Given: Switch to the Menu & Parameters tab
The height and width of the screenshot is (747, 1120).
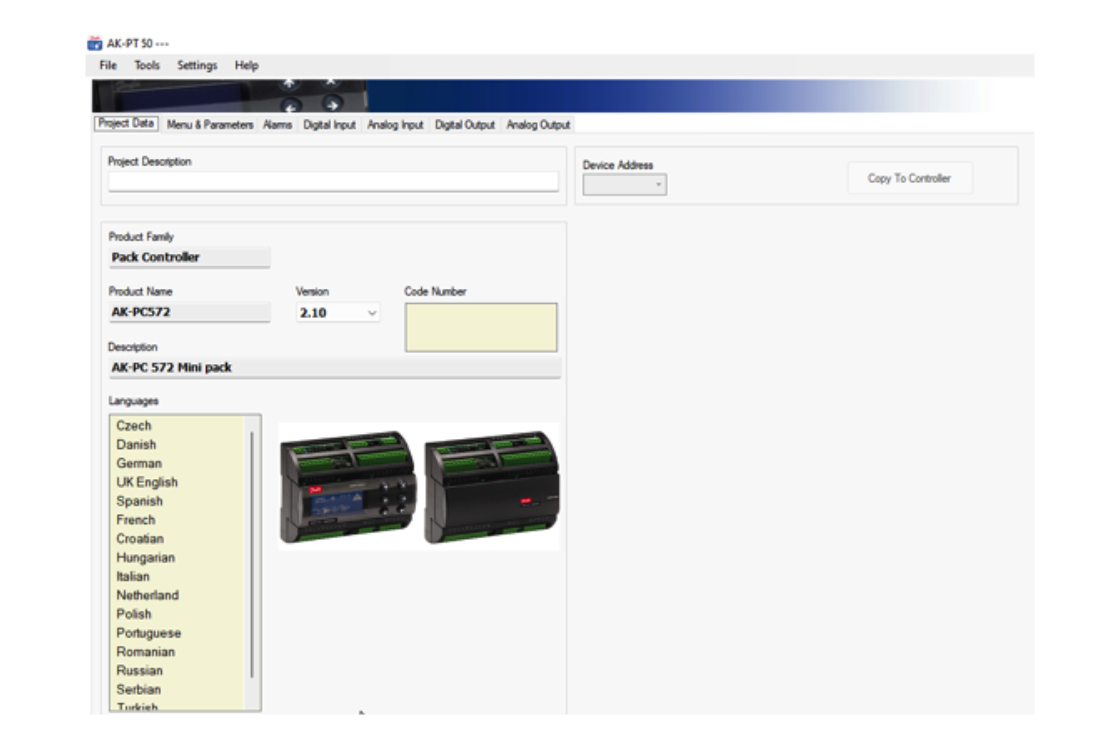Looking at the screenshot, I should click(x=210, y=125).
